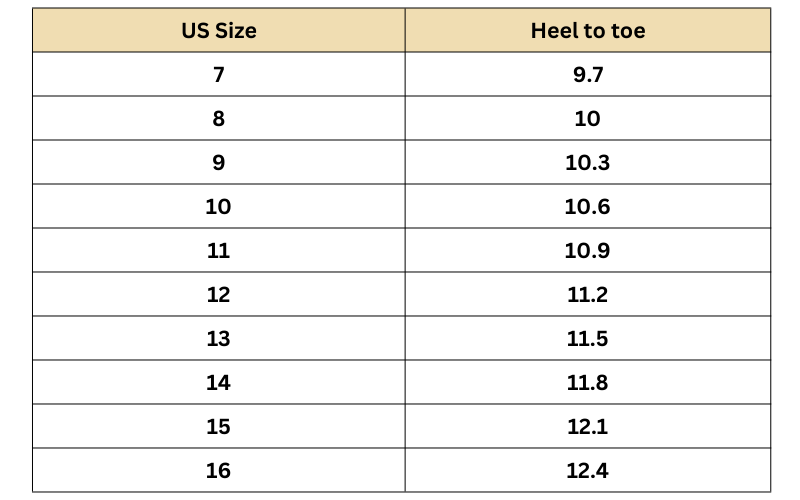Screen dimensions: 800x500
Task: Select the 9.7 heel to toe cell
Action: [x=587, y=75]
